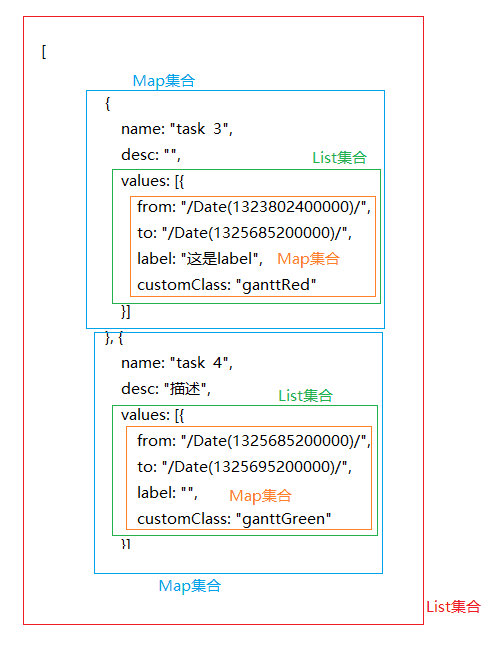Click the blue Map集合 label at top

pyautogui.click(x=164, y=80)
